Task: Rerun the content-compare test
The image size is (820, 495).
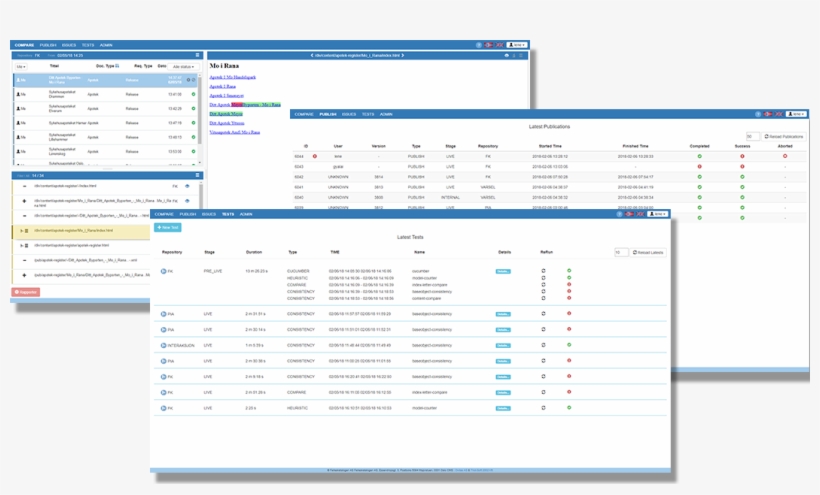Action: 543,298
